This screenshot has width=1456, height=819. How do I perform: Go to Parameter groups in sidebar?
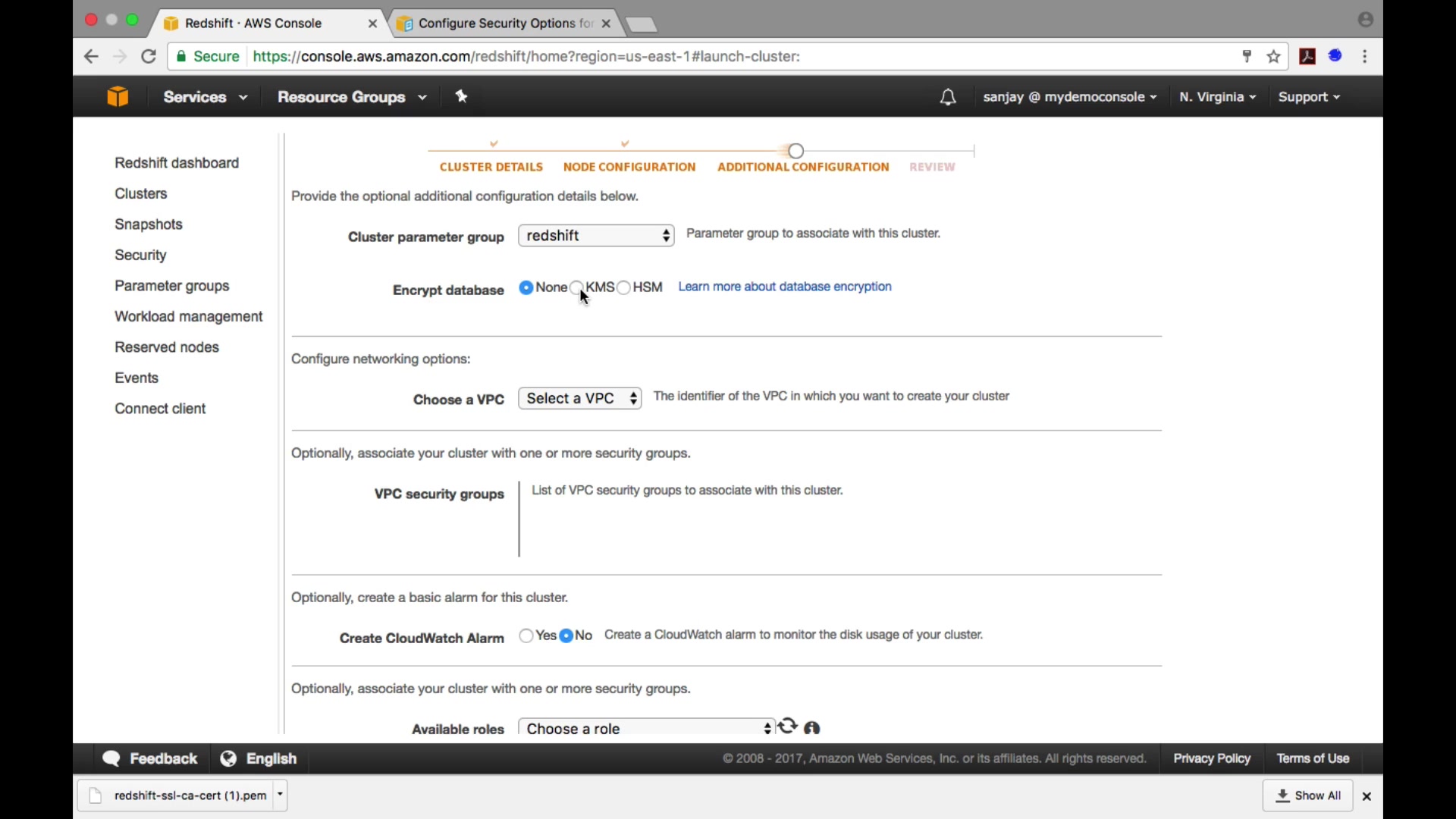pos(172,286)
